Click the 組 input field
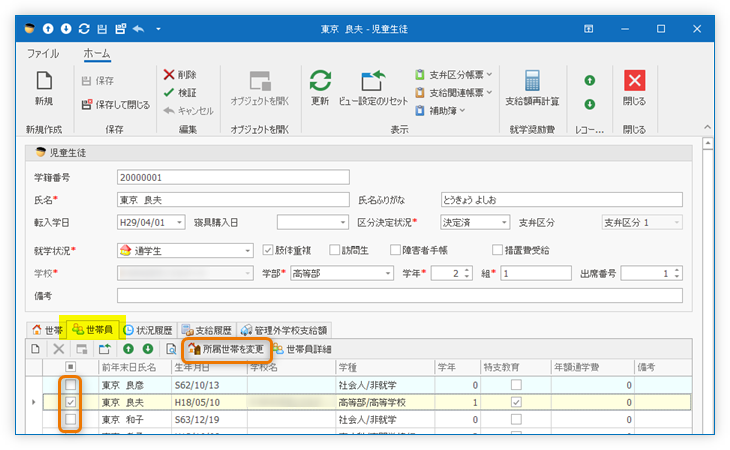This screenshot has width=730, height=450. pos(536,273)
